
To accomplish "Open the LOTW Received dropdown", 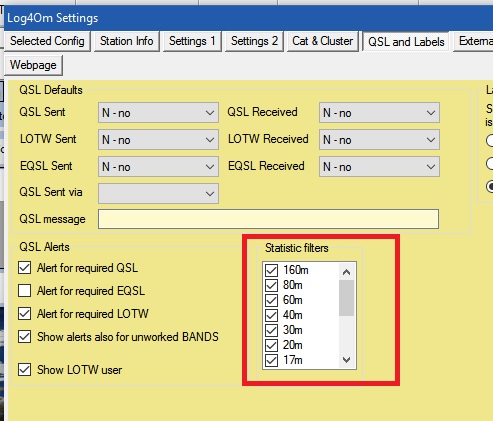I will (379, 140).
